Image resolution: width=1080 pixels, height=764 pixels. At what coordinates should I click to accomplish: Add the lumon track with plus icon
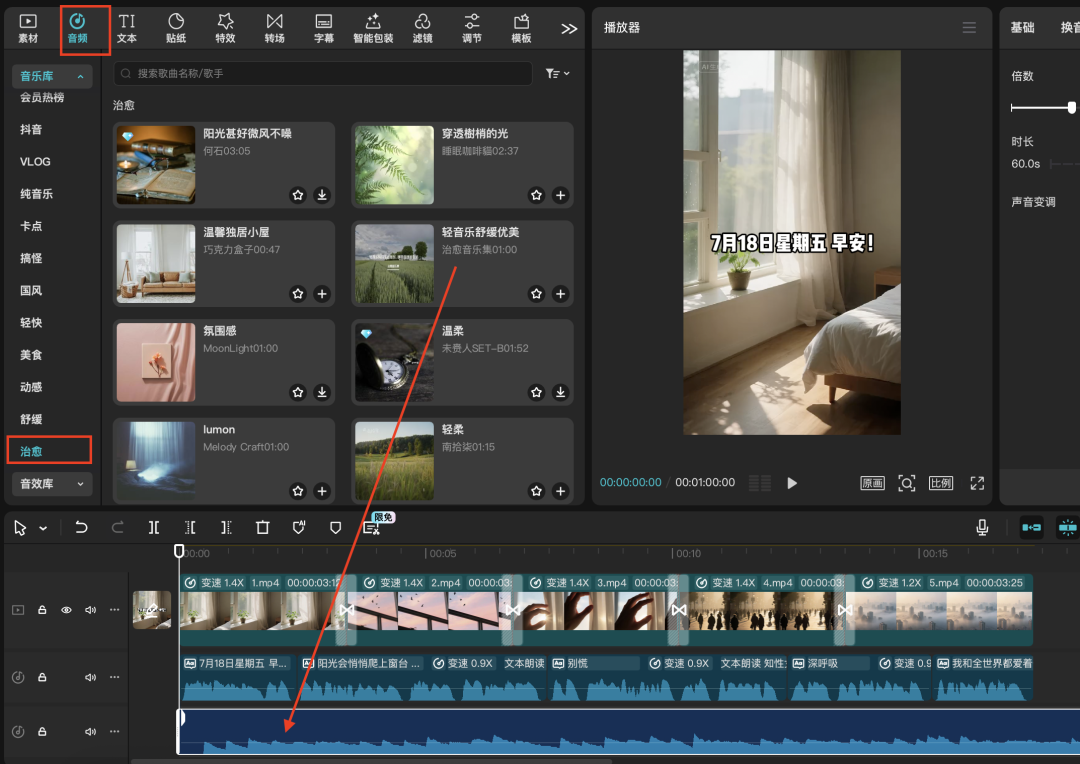tap(322, 491)
